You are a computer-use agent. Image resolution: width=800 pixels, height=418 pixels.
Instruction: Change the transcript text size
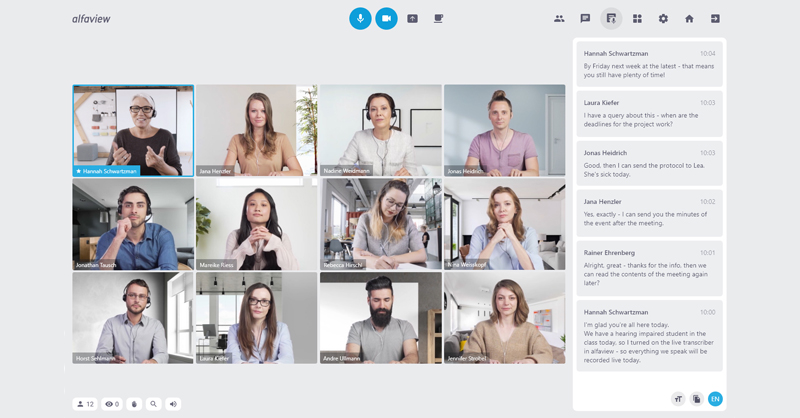tap(678, 398)
